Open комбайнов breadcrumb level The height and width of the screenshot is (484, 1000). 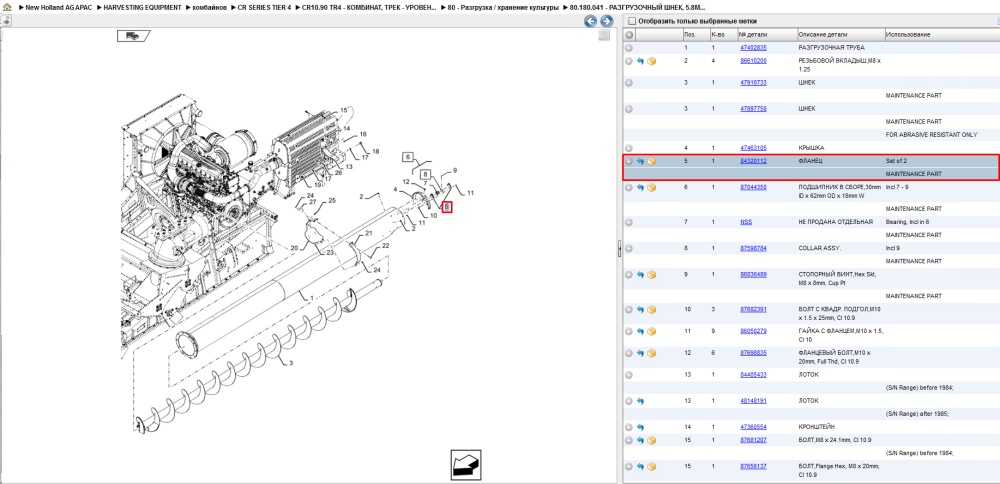pyautogui.click(x=210, y=6)
